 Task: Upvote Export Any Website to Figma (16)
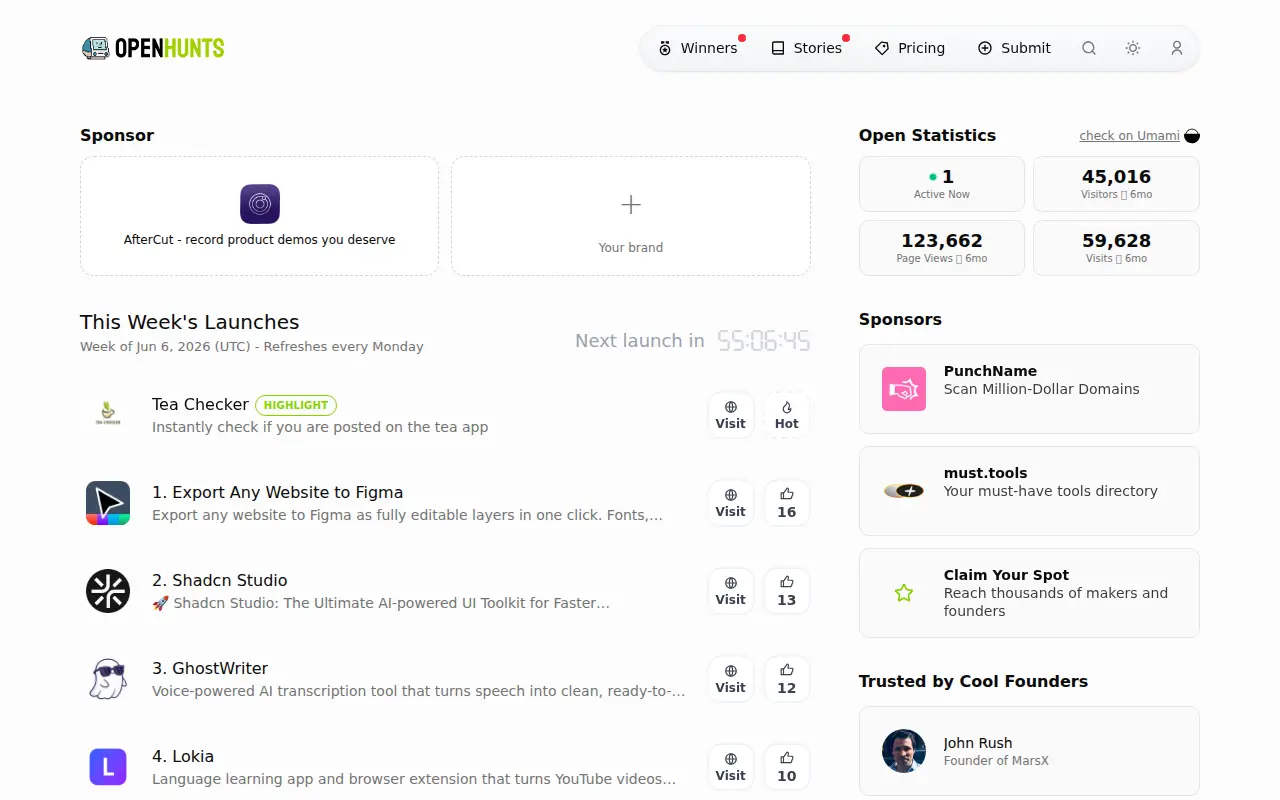[787, 503]
